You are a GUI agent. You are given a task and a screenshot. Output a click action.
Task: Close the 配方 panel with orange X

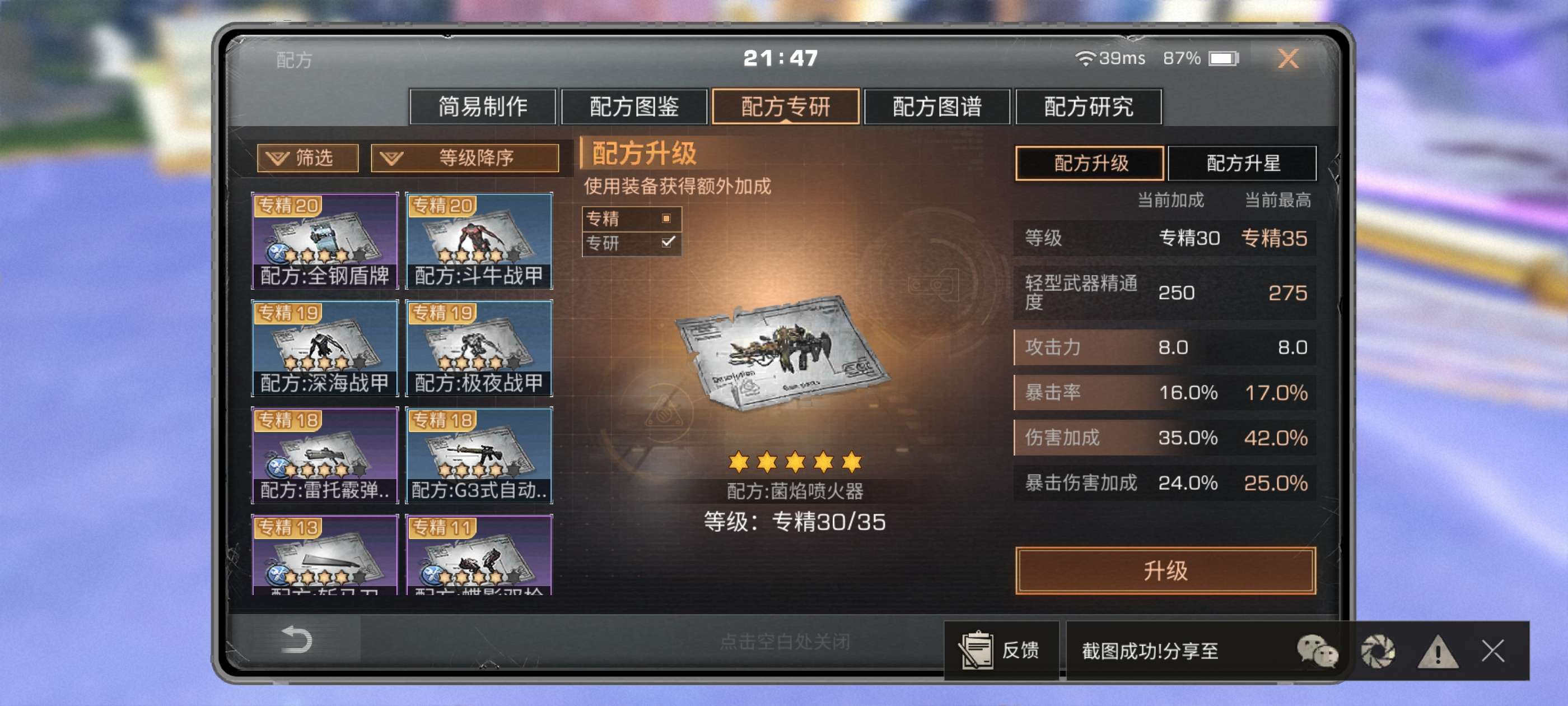(1288, 59)
